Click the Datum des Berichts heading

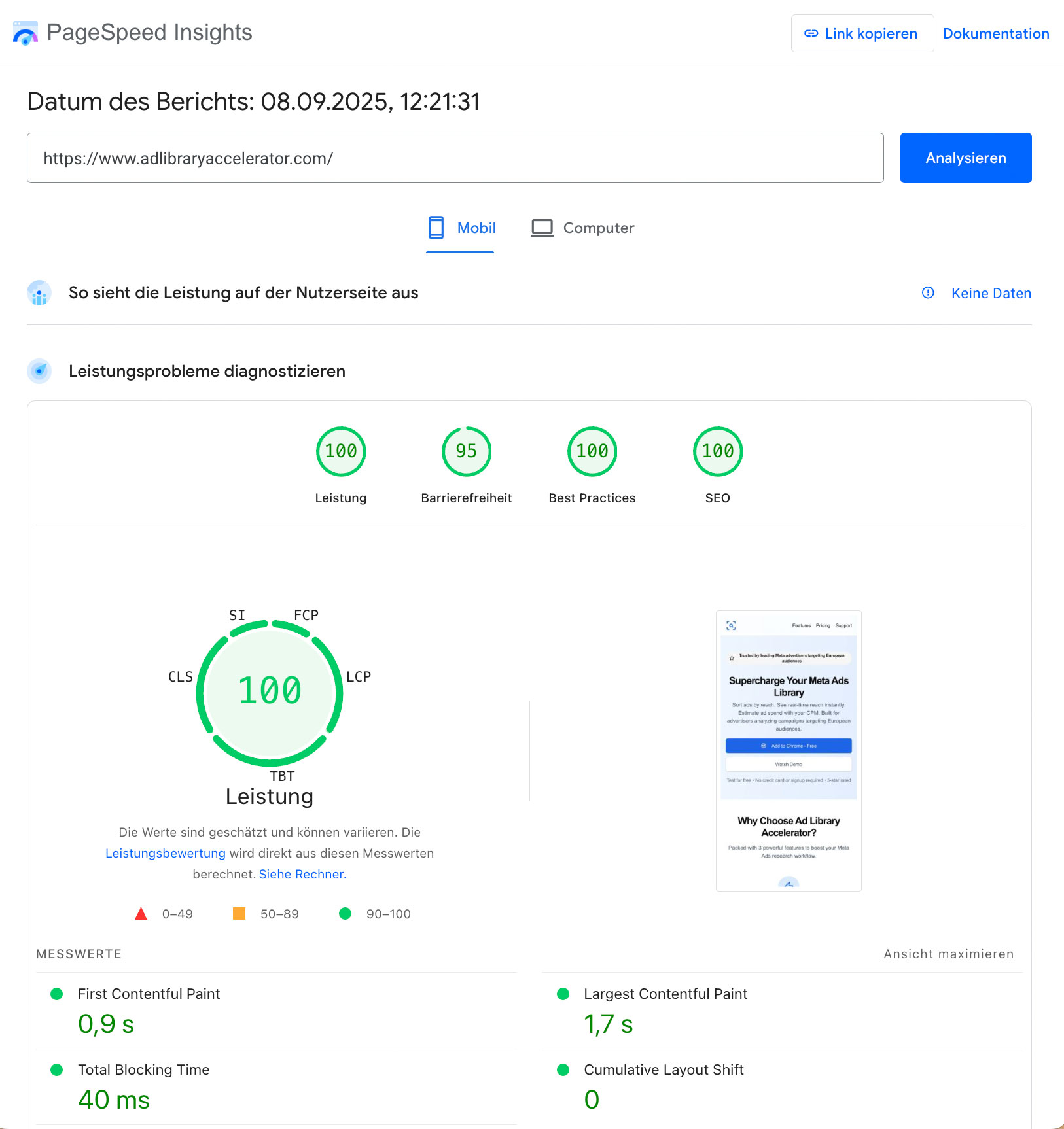[253, 102]
